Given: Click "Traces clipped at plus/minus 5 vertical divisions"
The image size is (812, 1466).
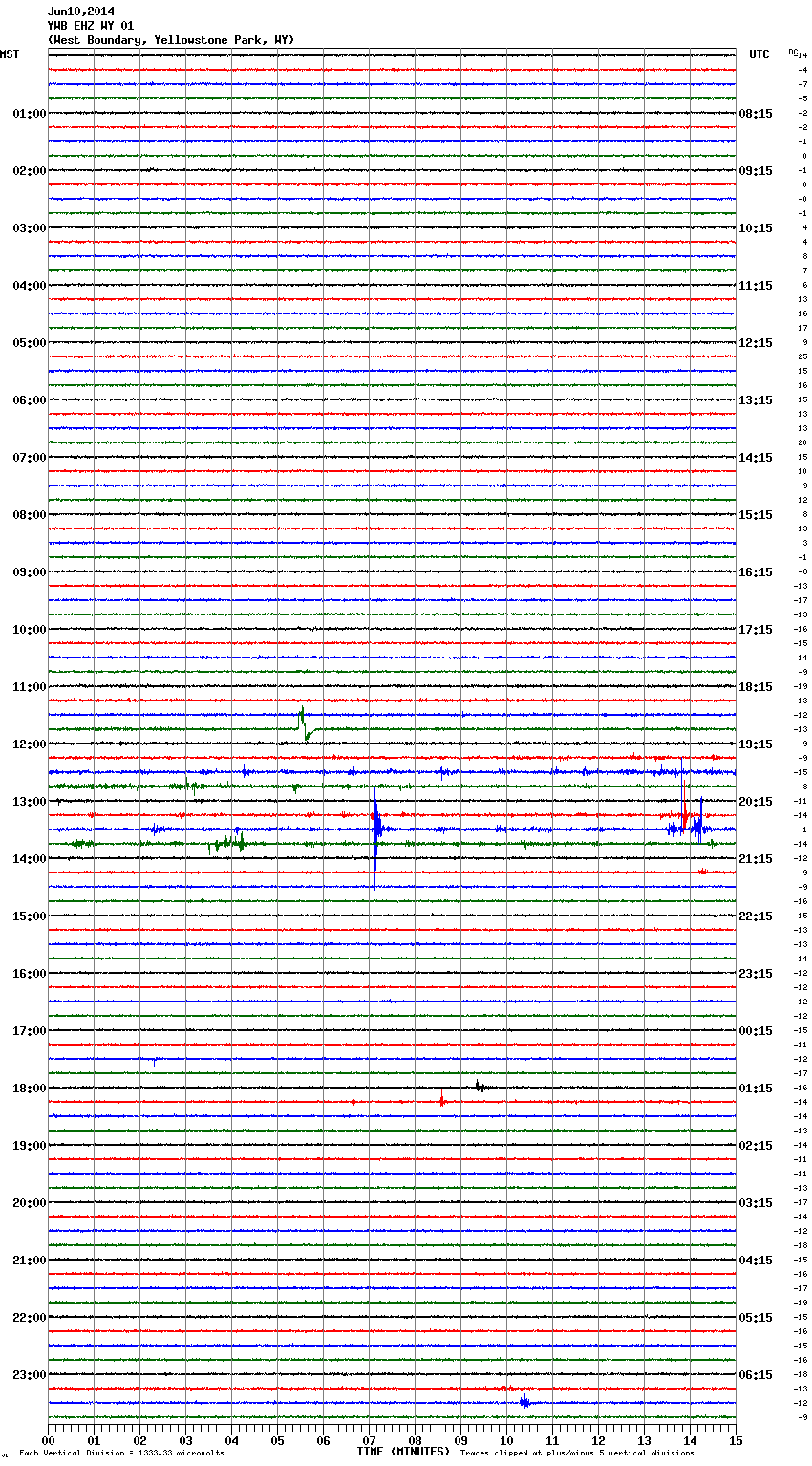Looking at the screenshot, I should click(x=577, y=1453).
